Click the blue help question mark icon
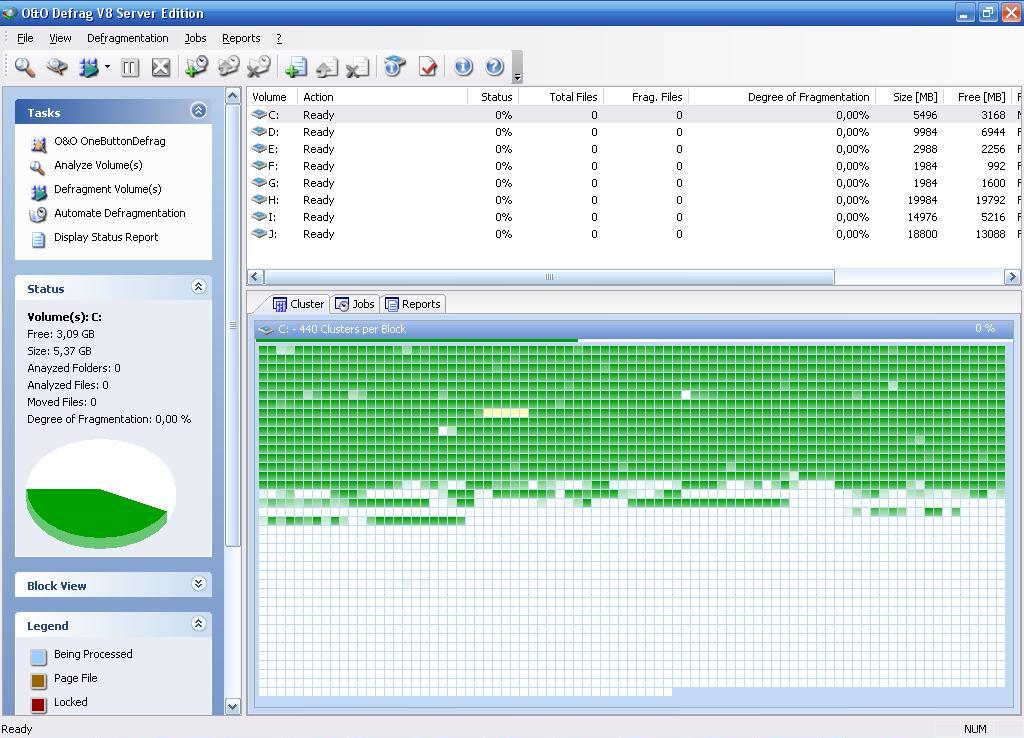 point(494,67)
